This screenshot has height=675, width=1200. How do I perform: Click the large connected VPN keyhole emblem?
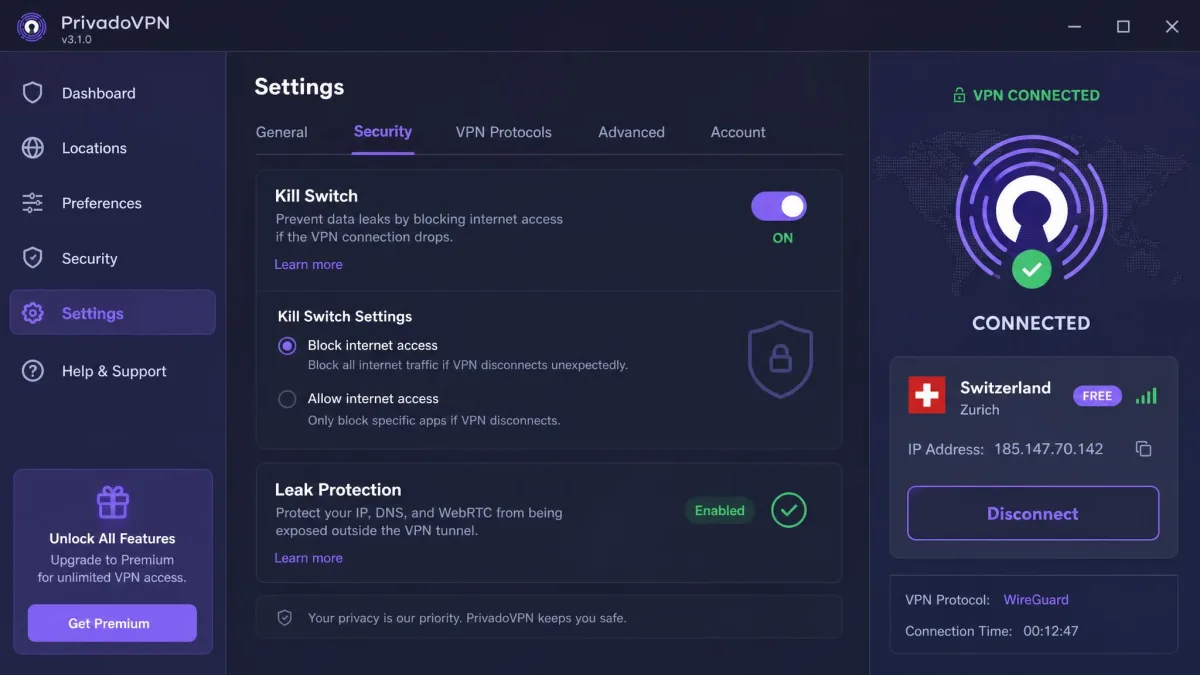click(1031, 210)
